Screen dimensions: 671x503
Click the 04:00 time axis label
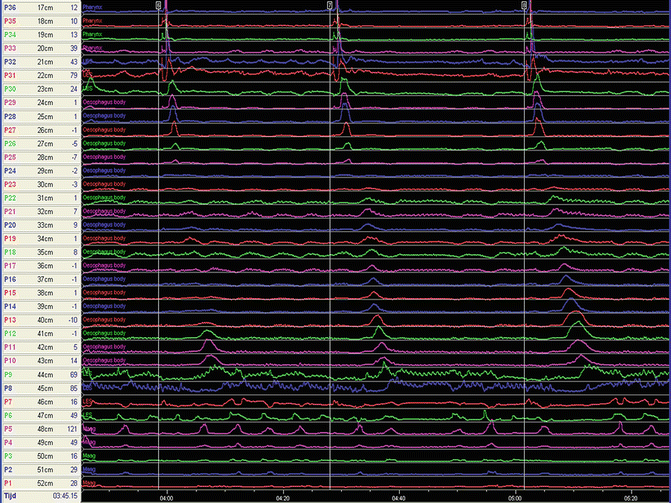167,496
